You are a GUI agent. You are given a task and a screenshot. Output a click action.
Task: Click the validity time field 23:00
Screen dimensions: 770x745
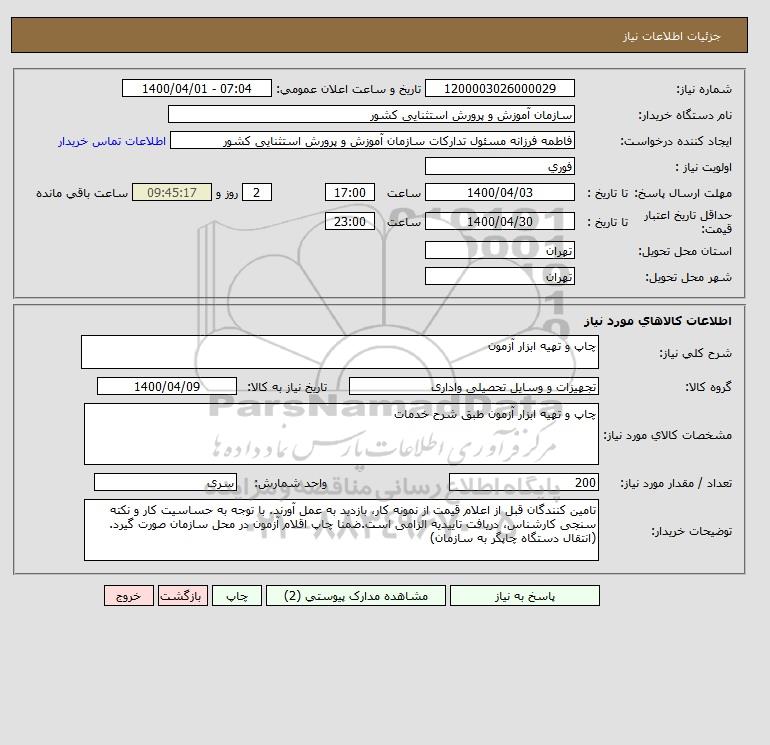coord(350,221)
